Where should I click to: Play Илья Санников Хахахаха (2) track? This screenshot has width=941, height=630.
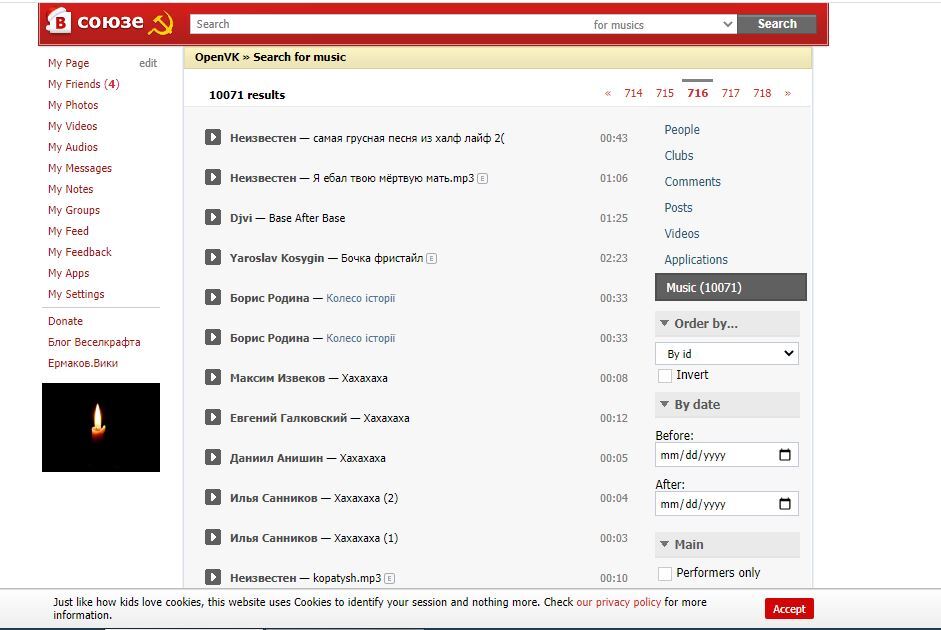[x=212, y=497]
